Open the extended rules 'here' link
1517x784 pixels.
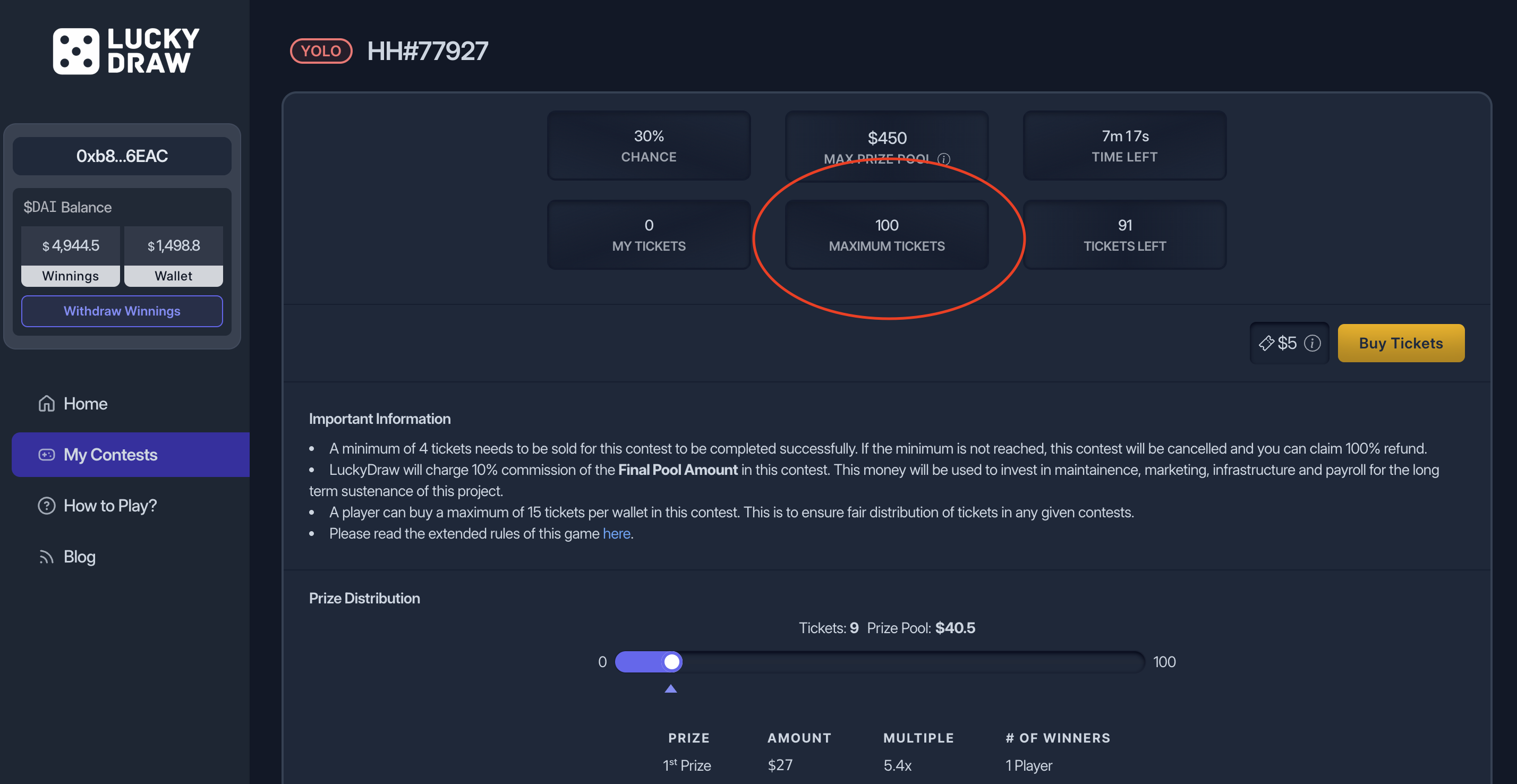click(616, 533)
